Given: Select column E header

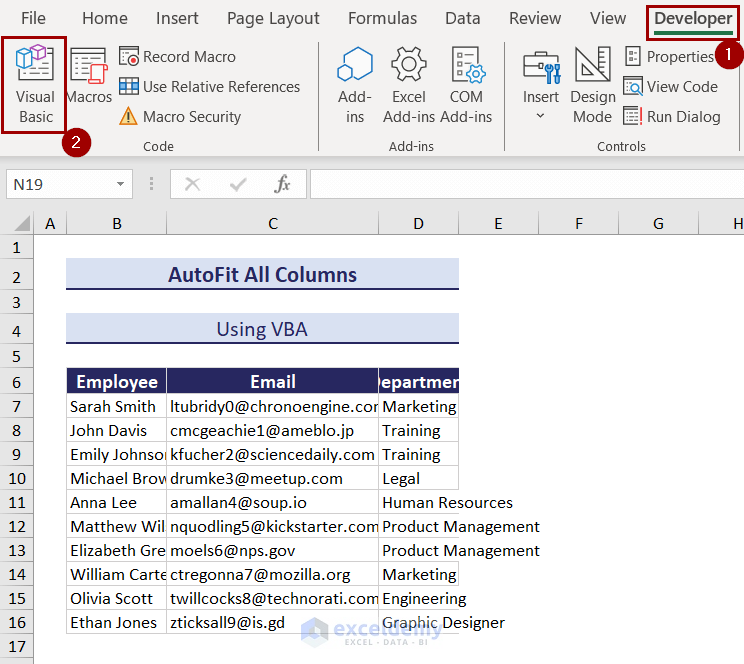Looking at the screenshot, I should 498,224.
